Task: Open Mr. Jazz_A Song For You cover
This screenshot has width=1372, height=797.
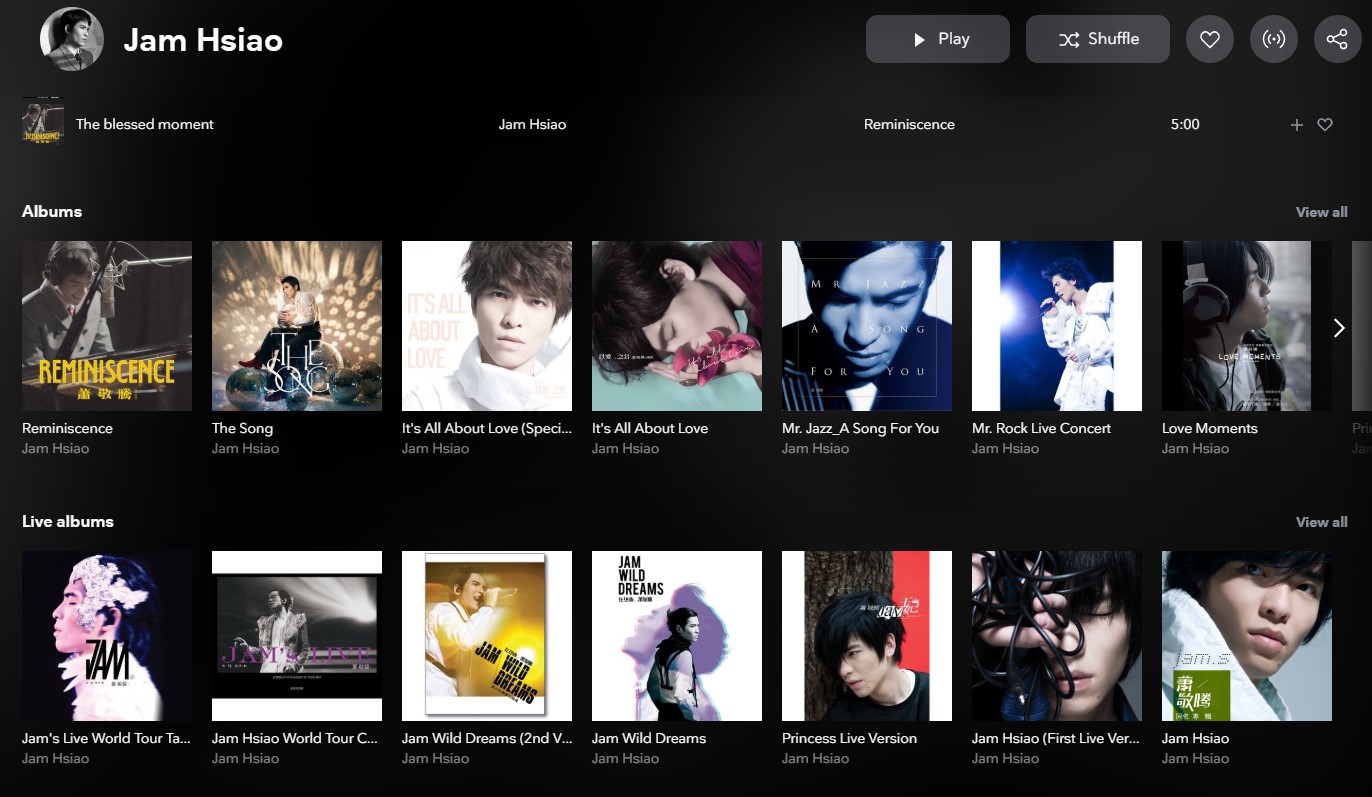Action: [x=867, y=326]
